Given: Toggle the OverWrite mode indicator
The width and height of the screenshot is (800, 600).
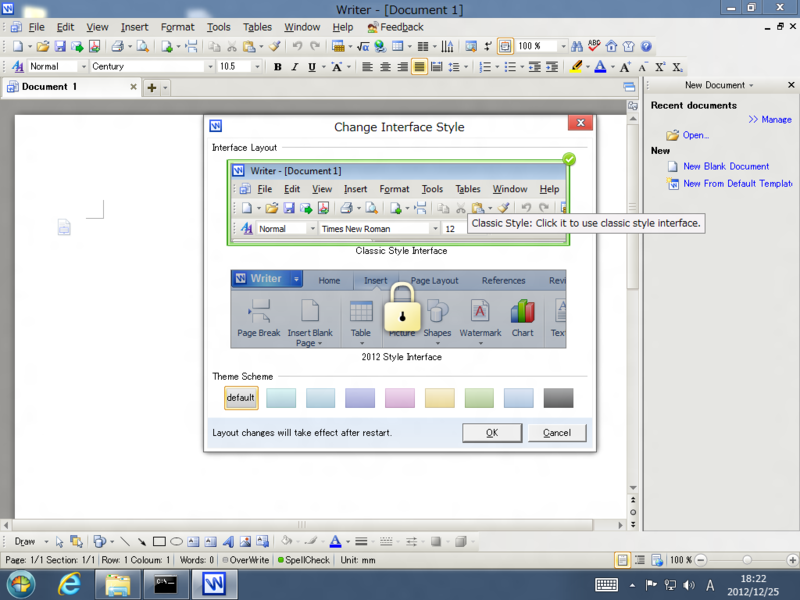Looking at the screenshot, I should coord(246,560).
